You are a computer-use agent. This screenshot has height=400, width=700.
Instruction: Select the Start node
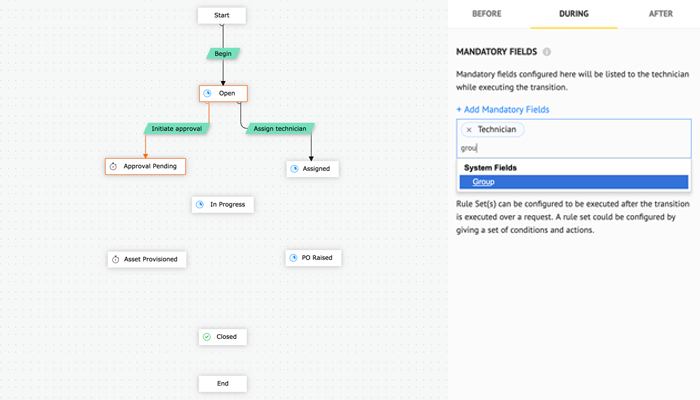[222, 16]
